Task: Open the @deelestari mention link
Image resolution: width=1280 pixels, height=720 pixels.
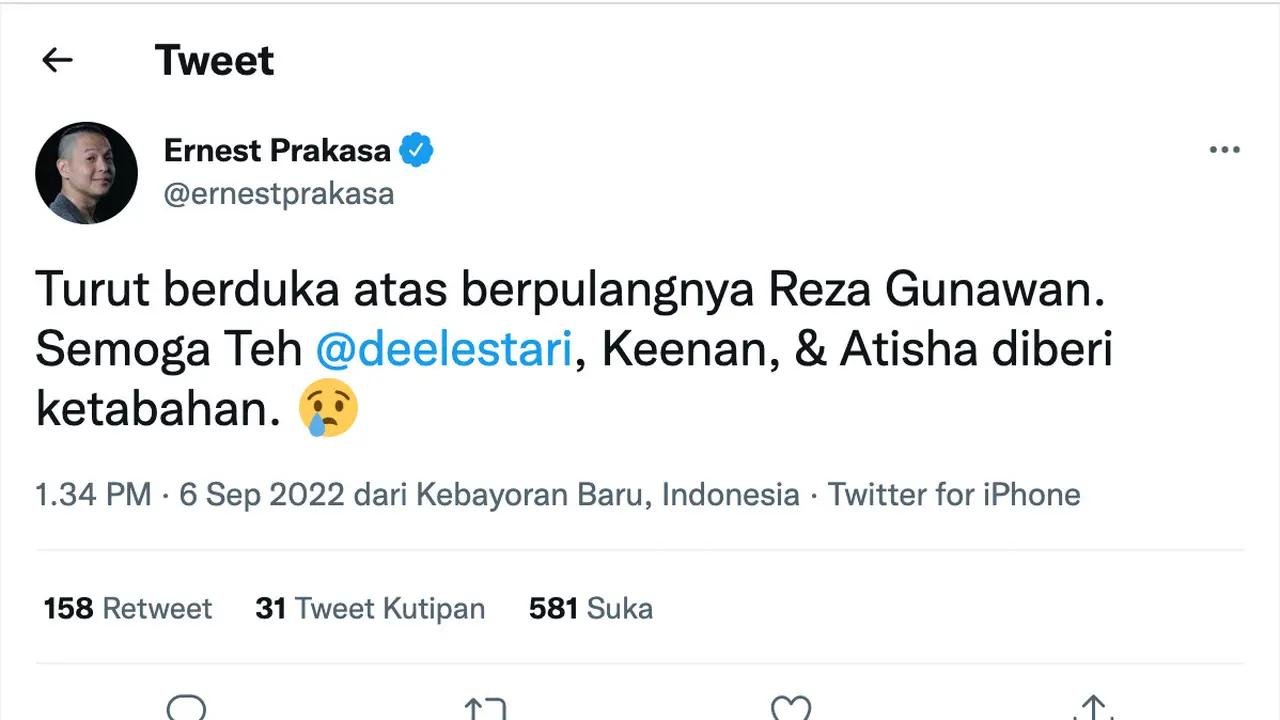Action: [444, 349]
